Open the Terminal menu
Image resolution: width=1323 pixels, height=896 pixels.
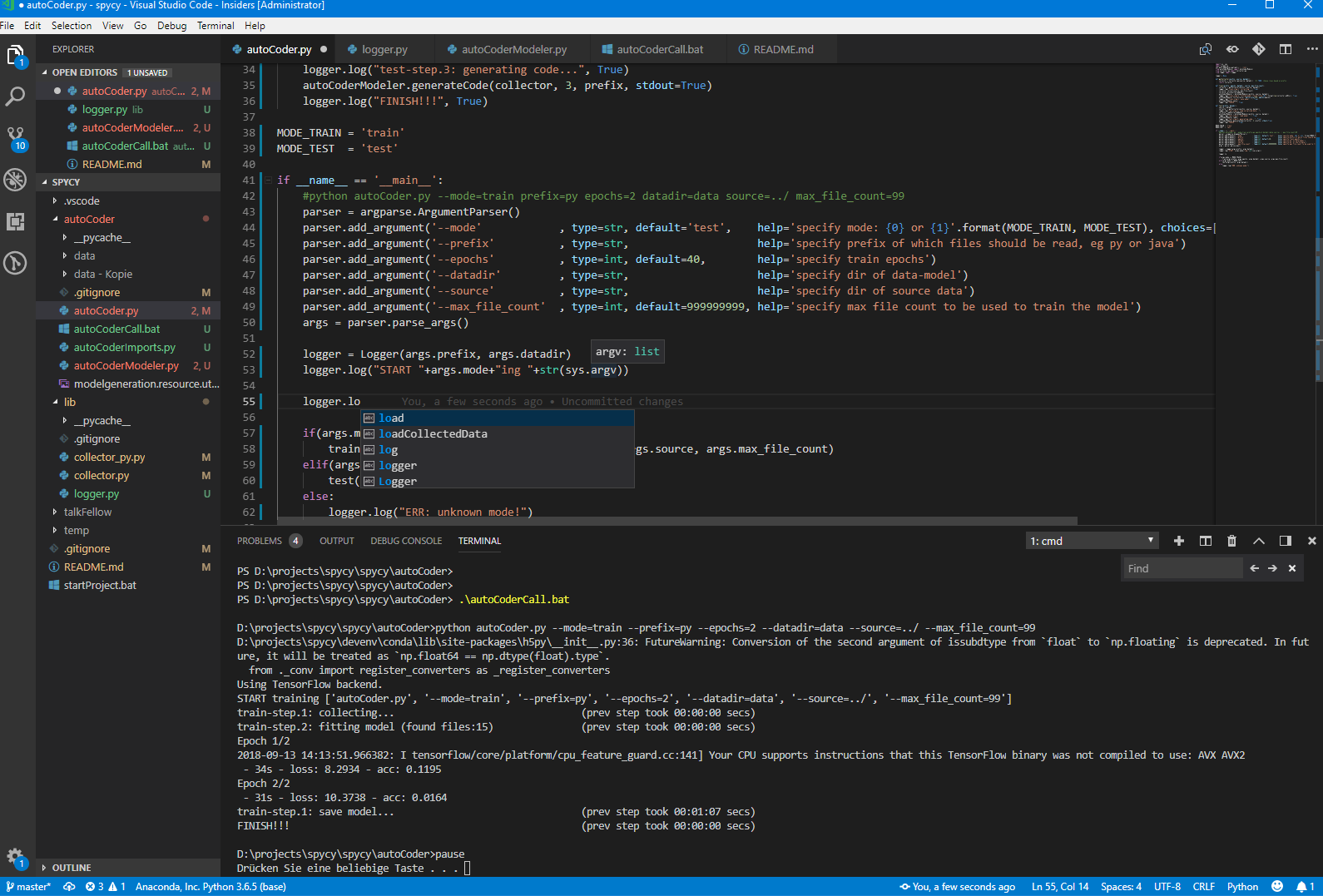[216, 26]
